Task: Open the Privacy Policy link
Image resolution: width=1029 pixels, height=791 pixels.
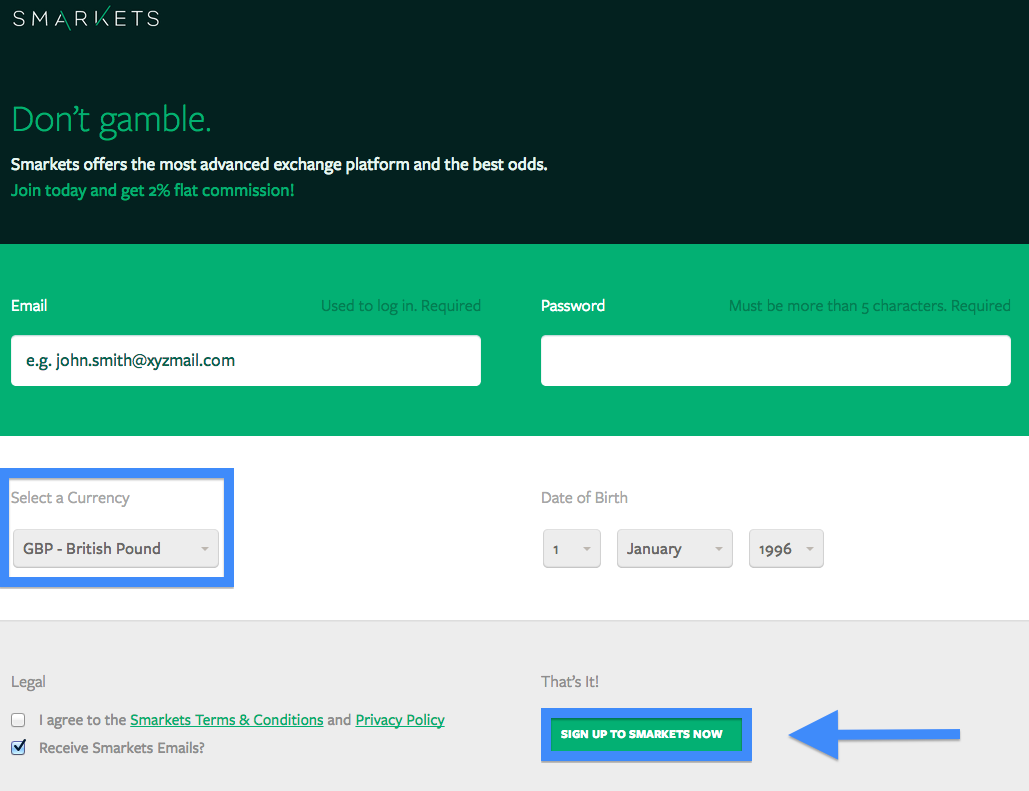Action: (400, 720)
